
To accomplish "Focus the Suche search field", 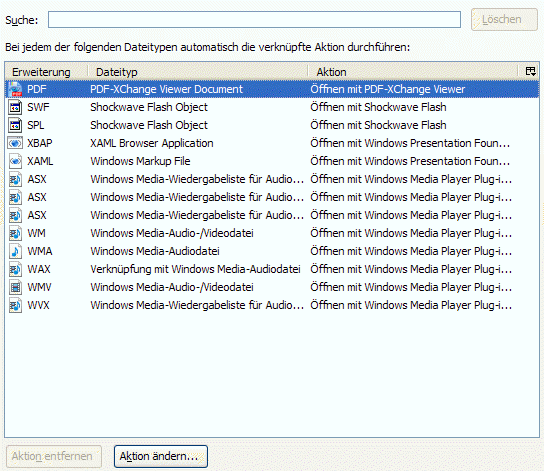I will point(254,19).
